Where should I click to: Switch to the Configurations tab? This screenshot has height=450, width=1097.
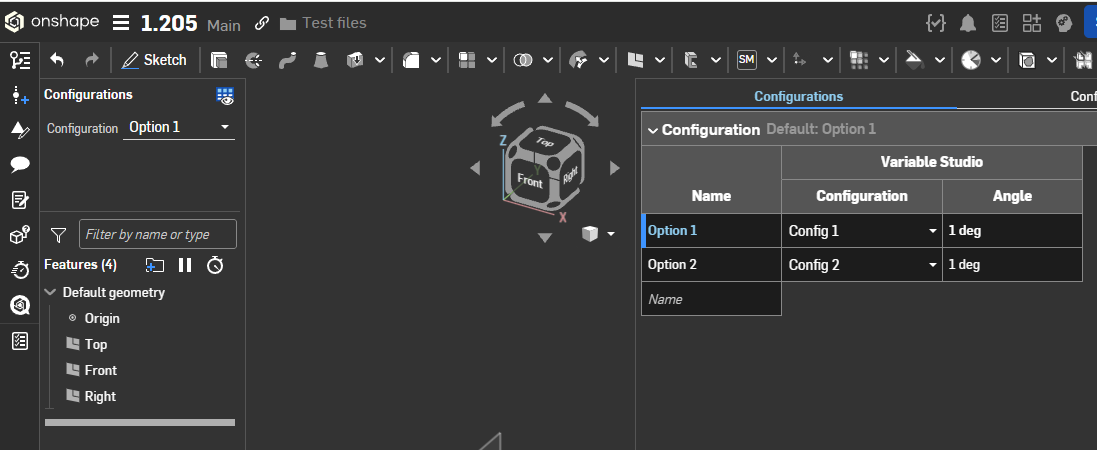(x=798, y=97)
